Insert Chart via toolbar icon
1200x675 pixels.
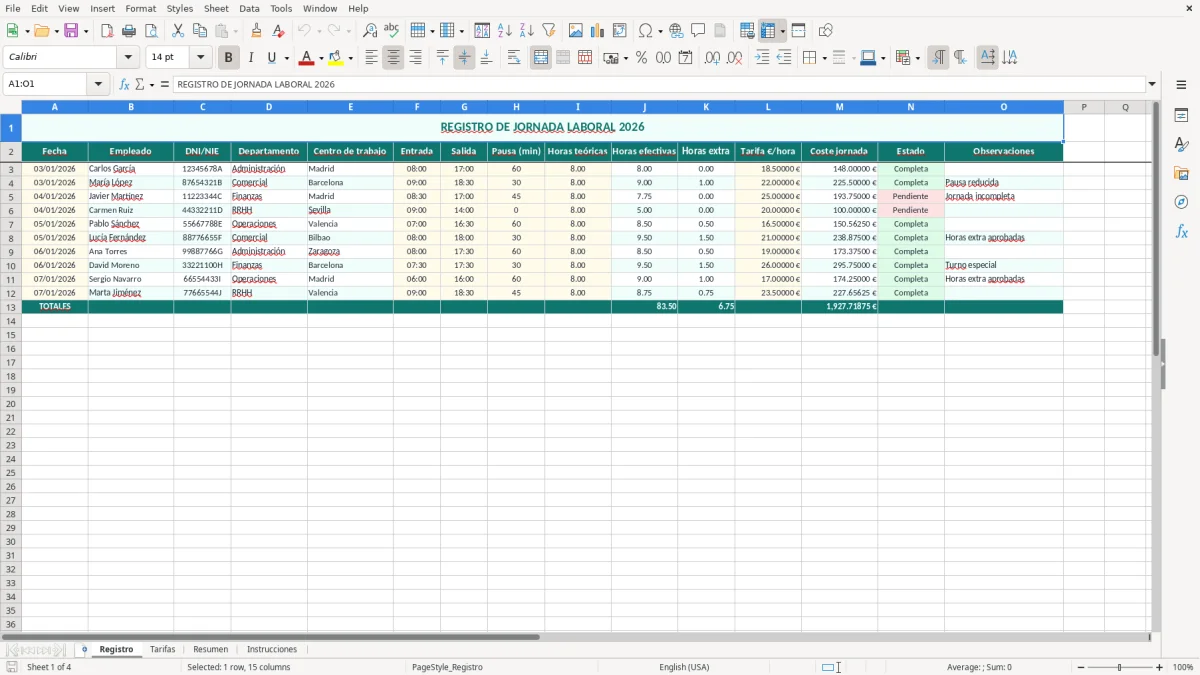598,31
